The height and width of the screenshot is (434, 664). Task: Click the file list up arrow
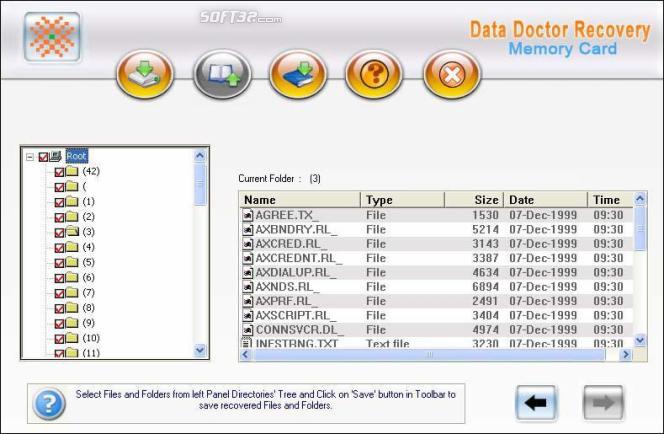click(x=640, y=198)
